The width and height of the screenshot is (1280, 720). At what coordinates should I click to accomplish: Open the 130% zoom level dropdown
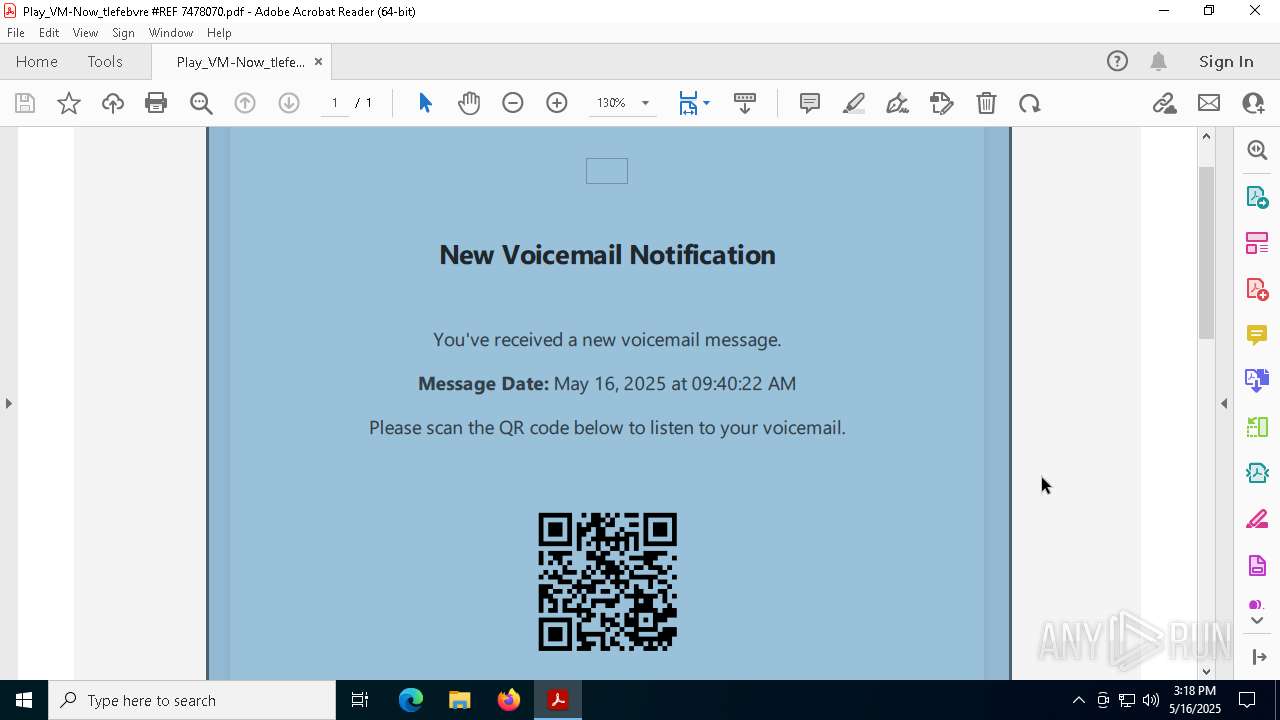[645, 103]
